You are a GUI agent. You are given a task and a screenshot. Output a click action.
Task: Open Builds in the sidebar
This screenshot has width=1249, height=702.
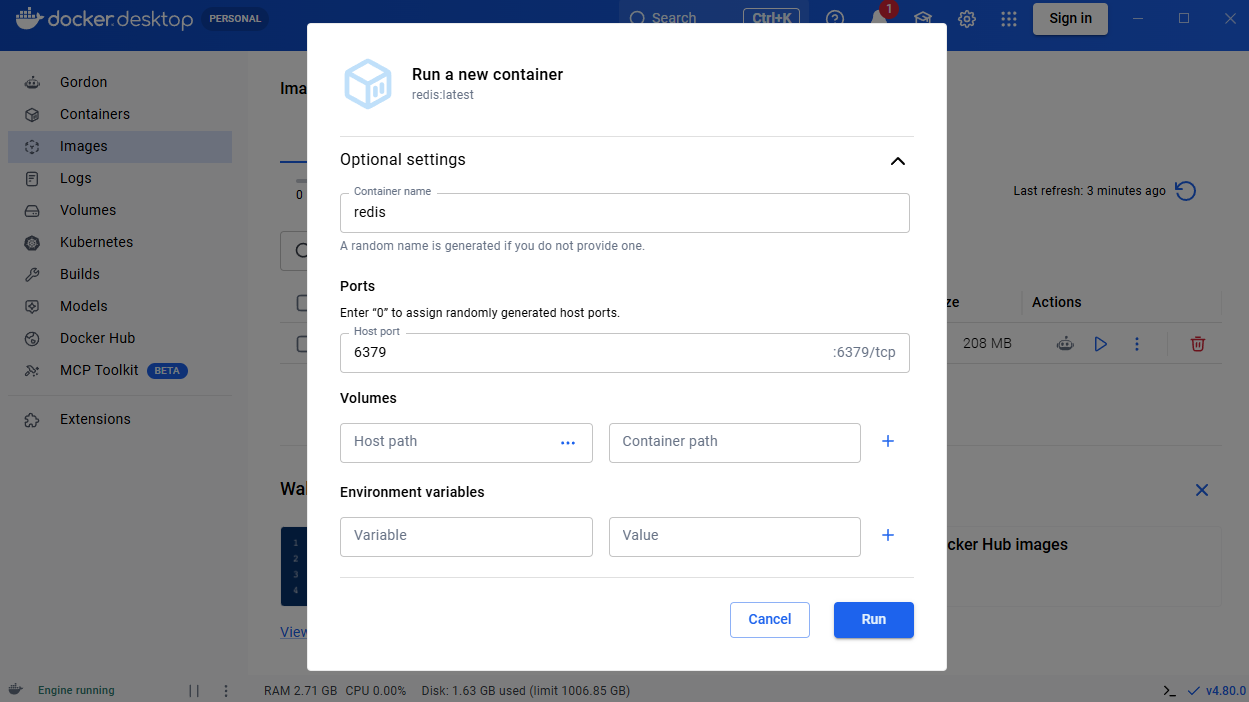(120, 274)
